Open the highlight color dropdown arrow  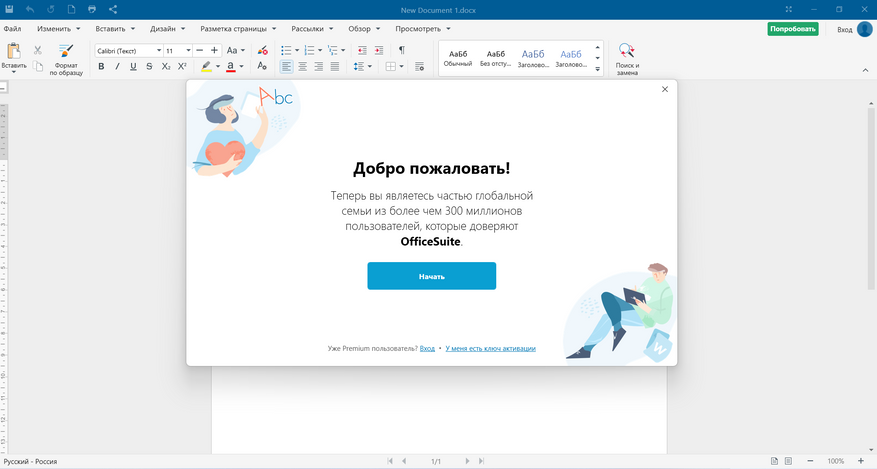coord(218,67)
